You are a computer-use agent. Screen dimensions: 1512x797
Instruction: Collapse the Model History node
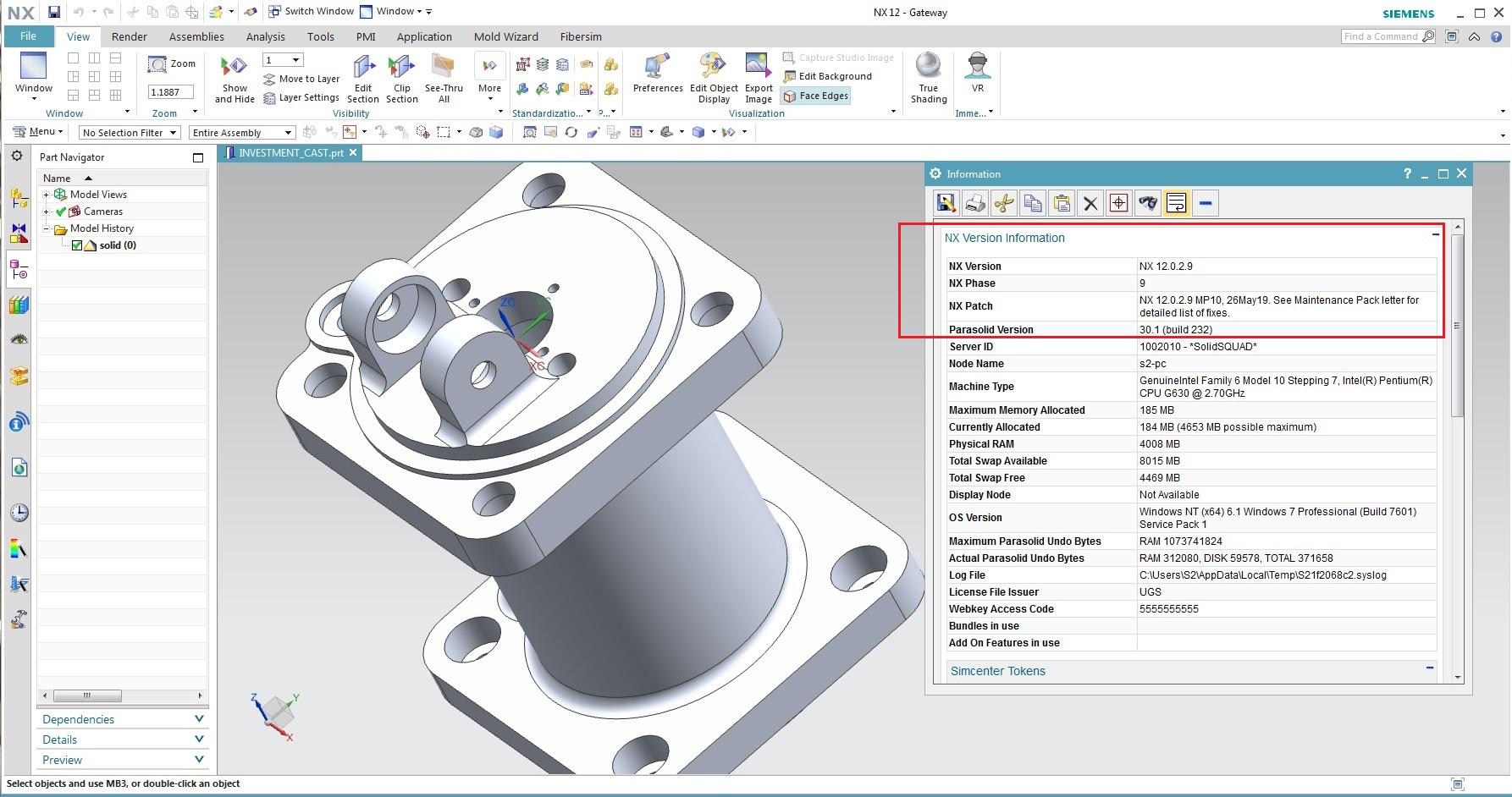pyautogui.click(x=47, y=228)
